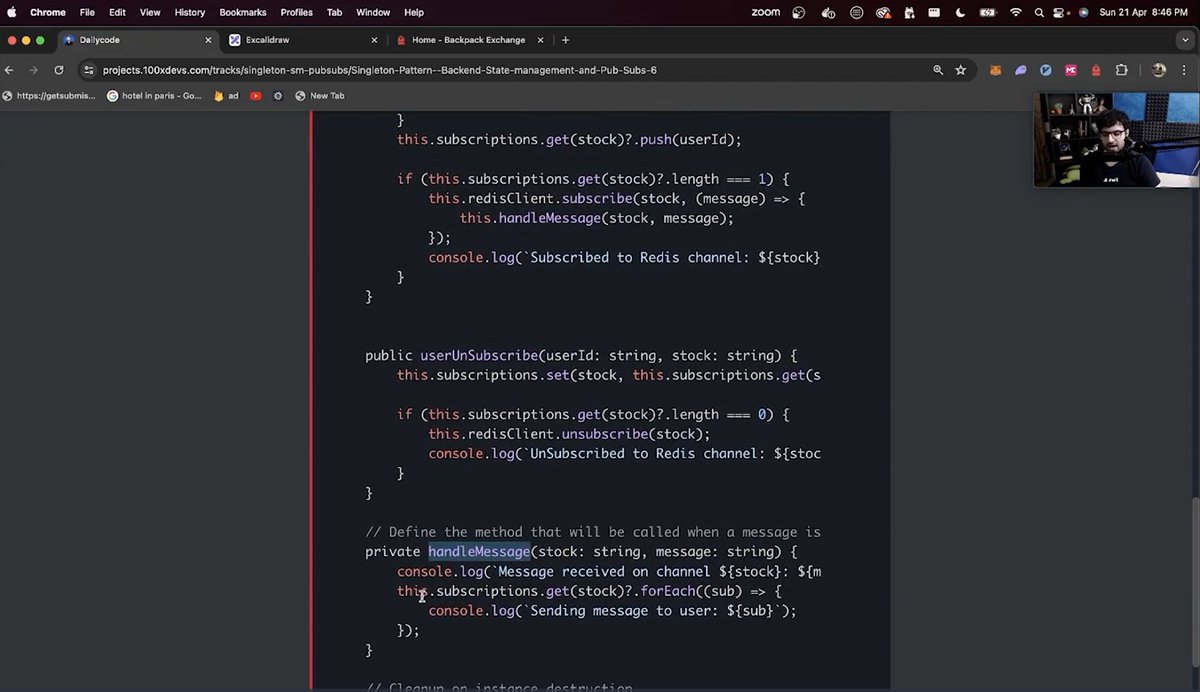The width and height of the screenshot is (1200, 692).
Task: Switch to the Home - Backpack Exchange tab
Action: (469, 40)
